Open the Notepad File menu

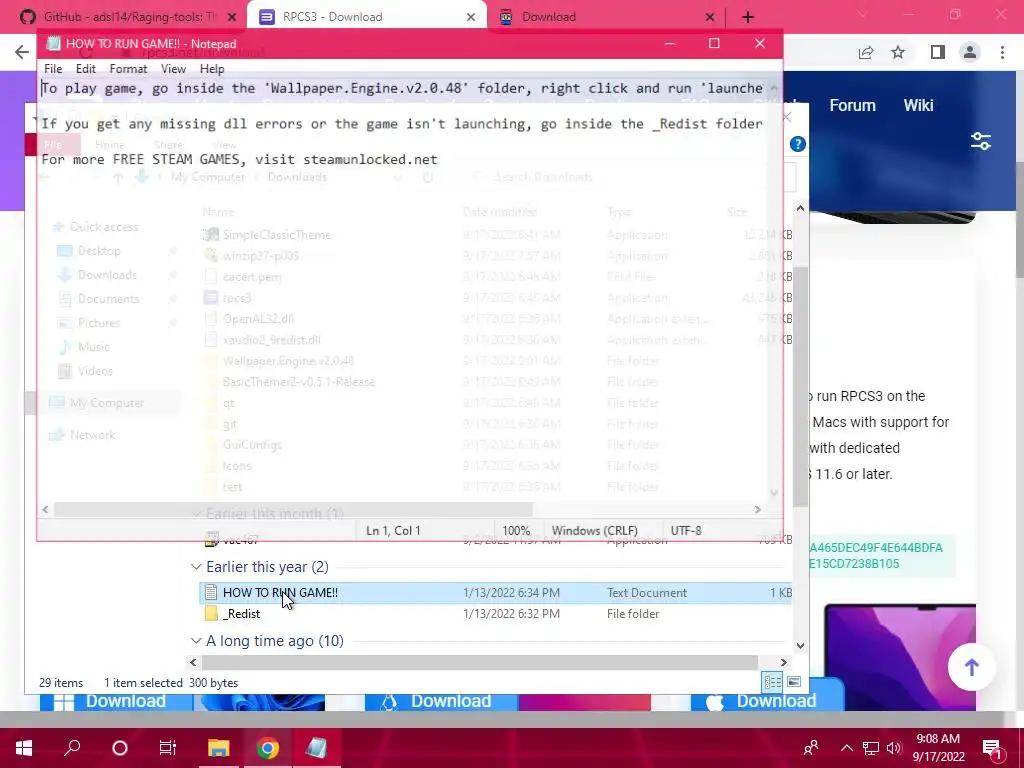pos(53,69)
